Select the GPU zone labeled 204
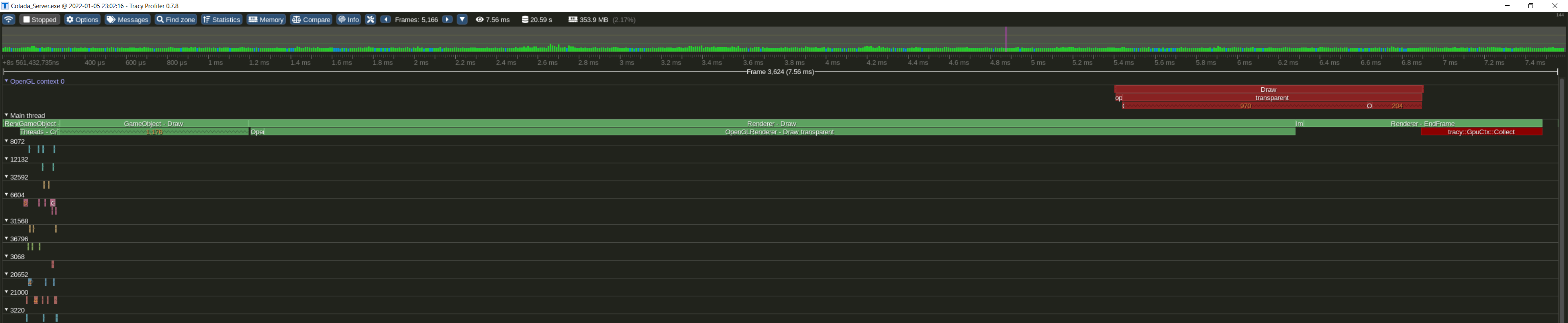This screenshot has height=323, width=1568. click(1397, 106)
